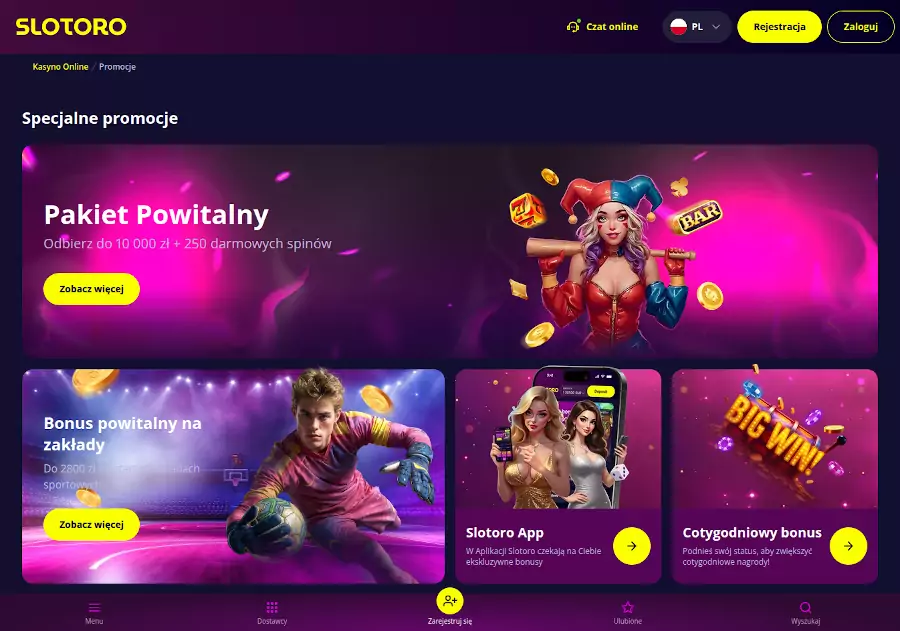Click the Slotoro App phone thumbnail

(x=558, y=439)
